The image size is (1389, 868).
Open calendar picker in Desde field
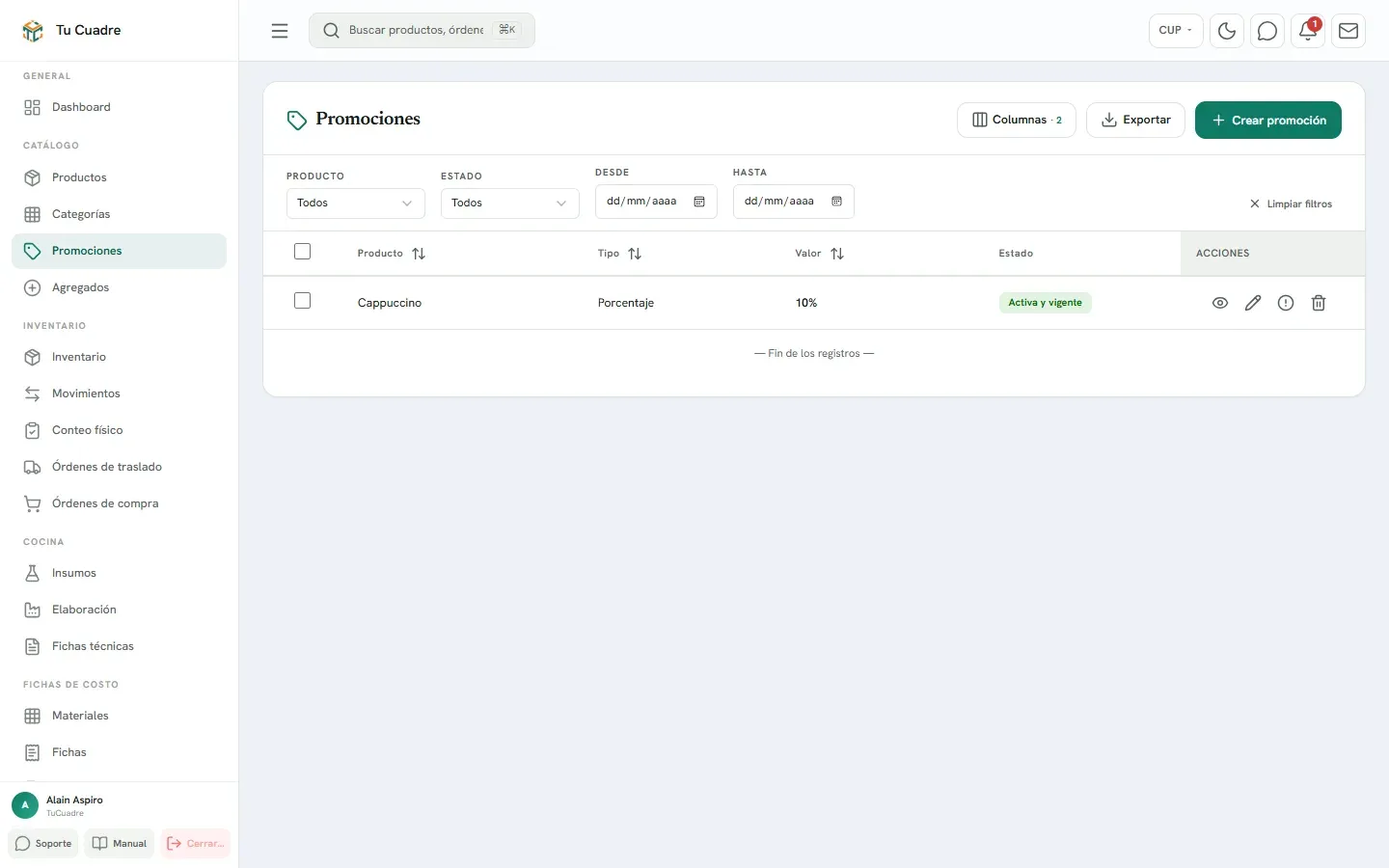pyautogui.click(x=699, y=202)
